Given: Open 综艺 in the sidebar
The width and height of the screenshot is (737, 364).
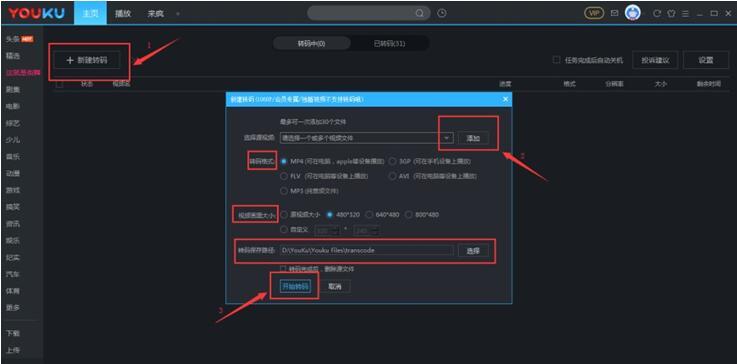Looking at the screenshot, I should click(13, 123).
